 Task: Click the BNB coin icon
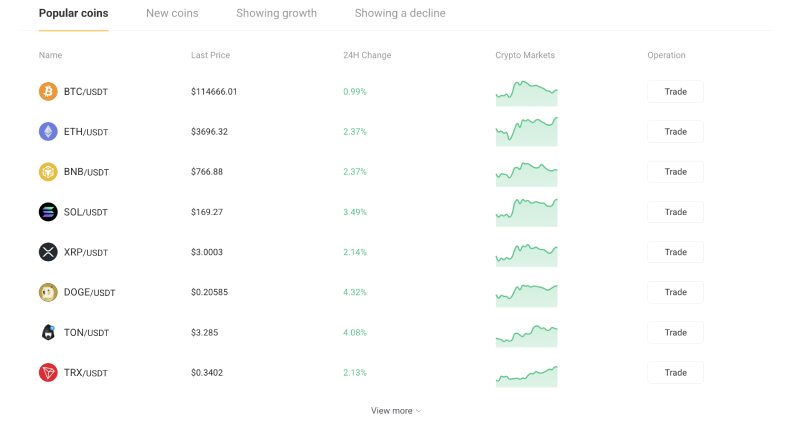(48, 172)
